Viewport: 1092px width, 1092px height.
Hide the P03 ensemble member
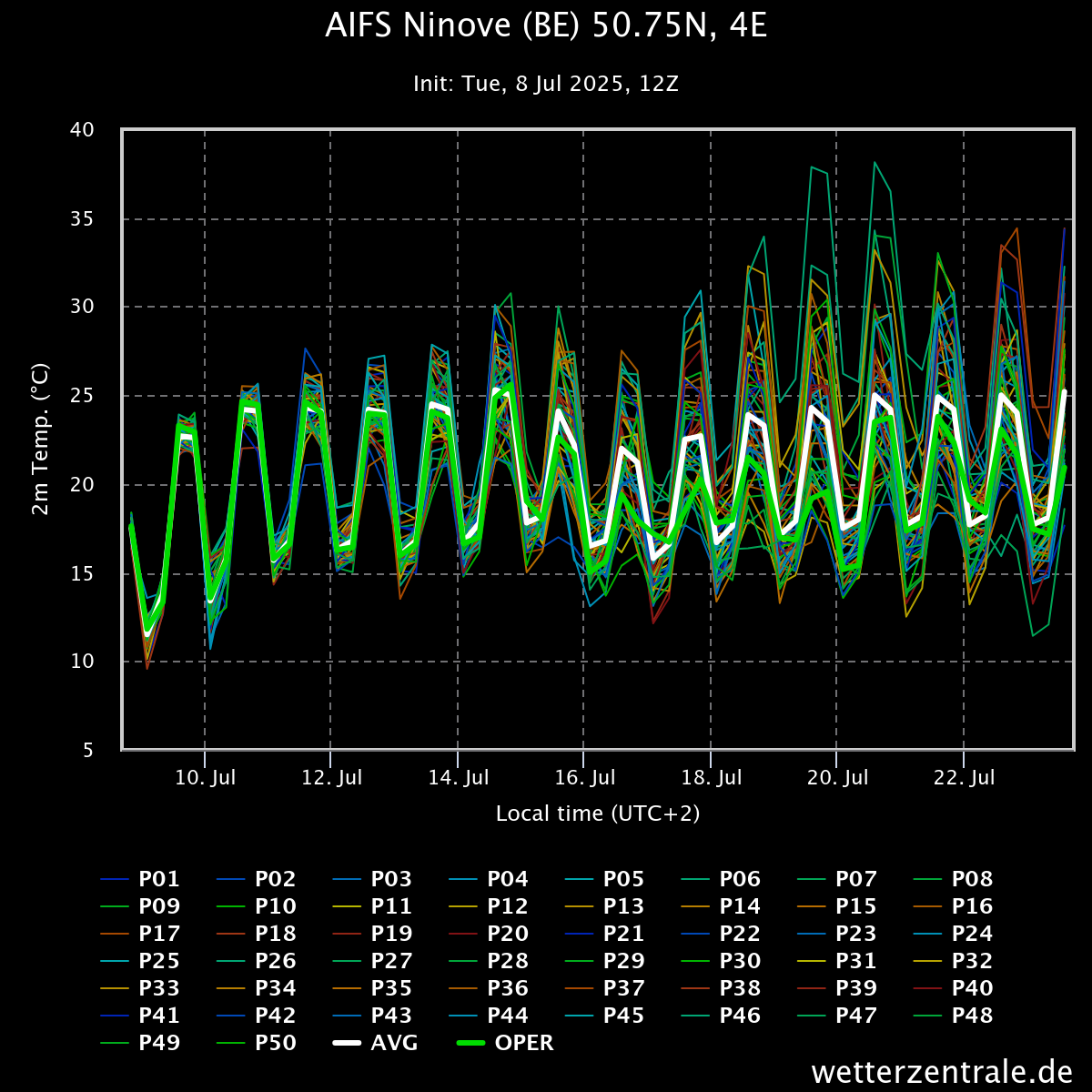coord(373,879)
